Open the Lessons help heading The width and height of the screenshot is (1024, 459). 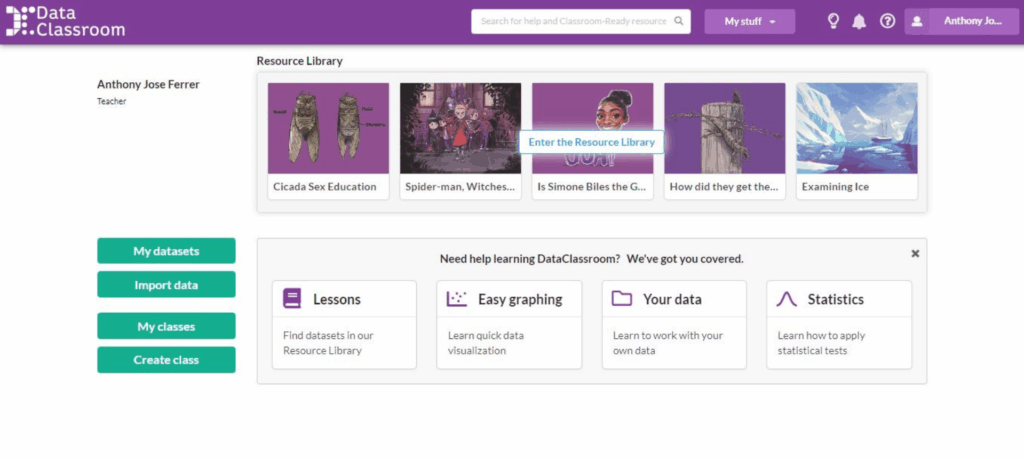[x=337, y=300]
